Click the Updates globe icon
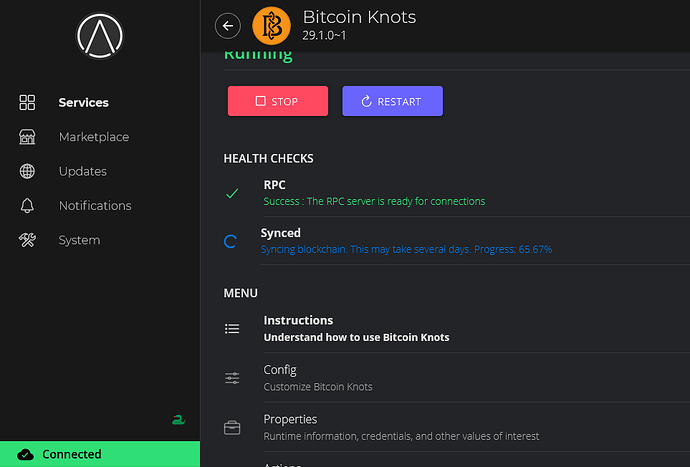 28,171
